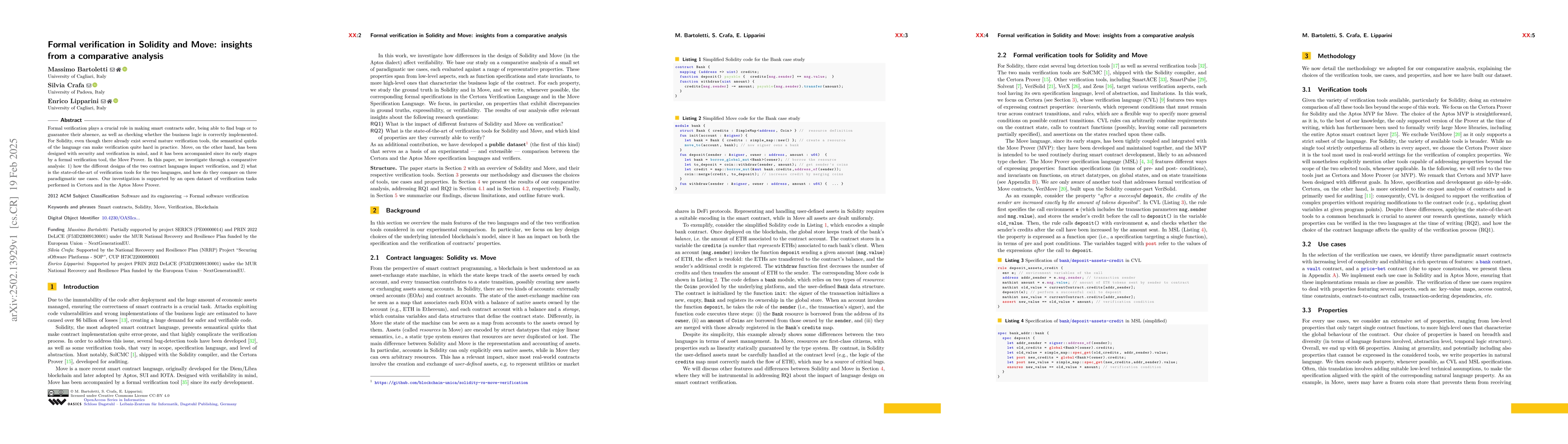The image size is (1568, 444).
Task: Click the RQ1) research question line
Action: pos(467,124)
